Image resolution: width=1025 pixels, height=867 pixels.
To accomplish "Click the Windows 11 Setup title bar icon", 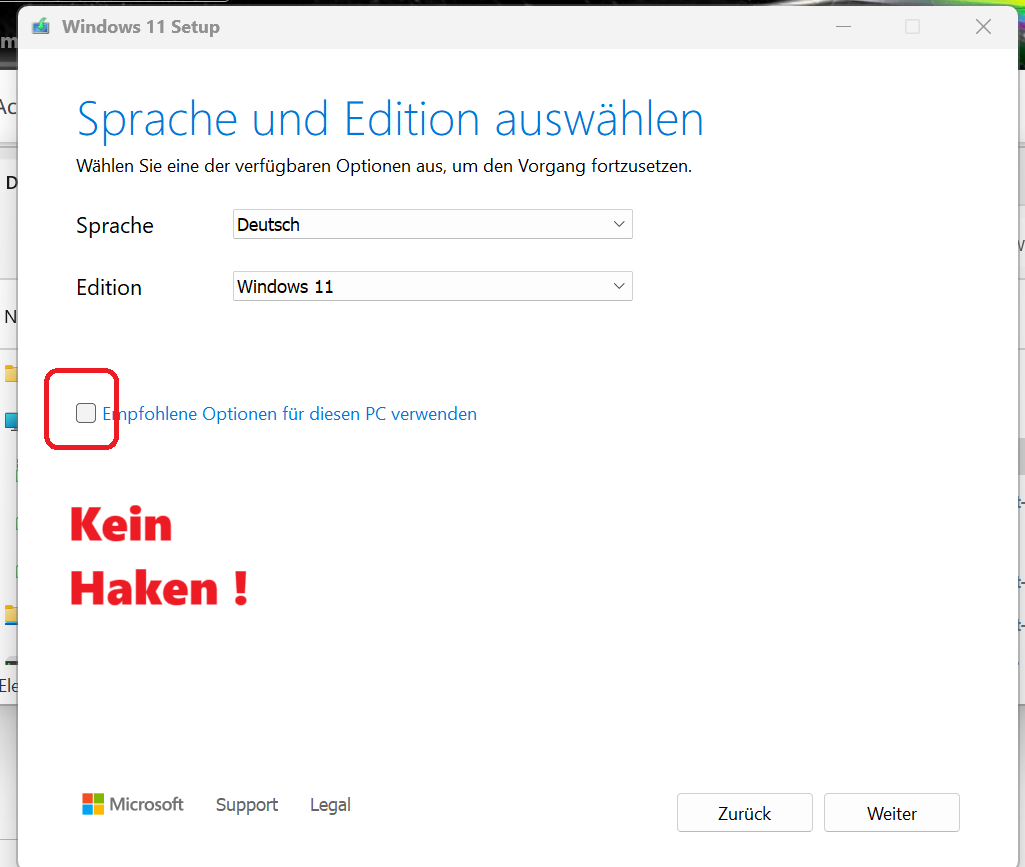I will pos(41,26).
